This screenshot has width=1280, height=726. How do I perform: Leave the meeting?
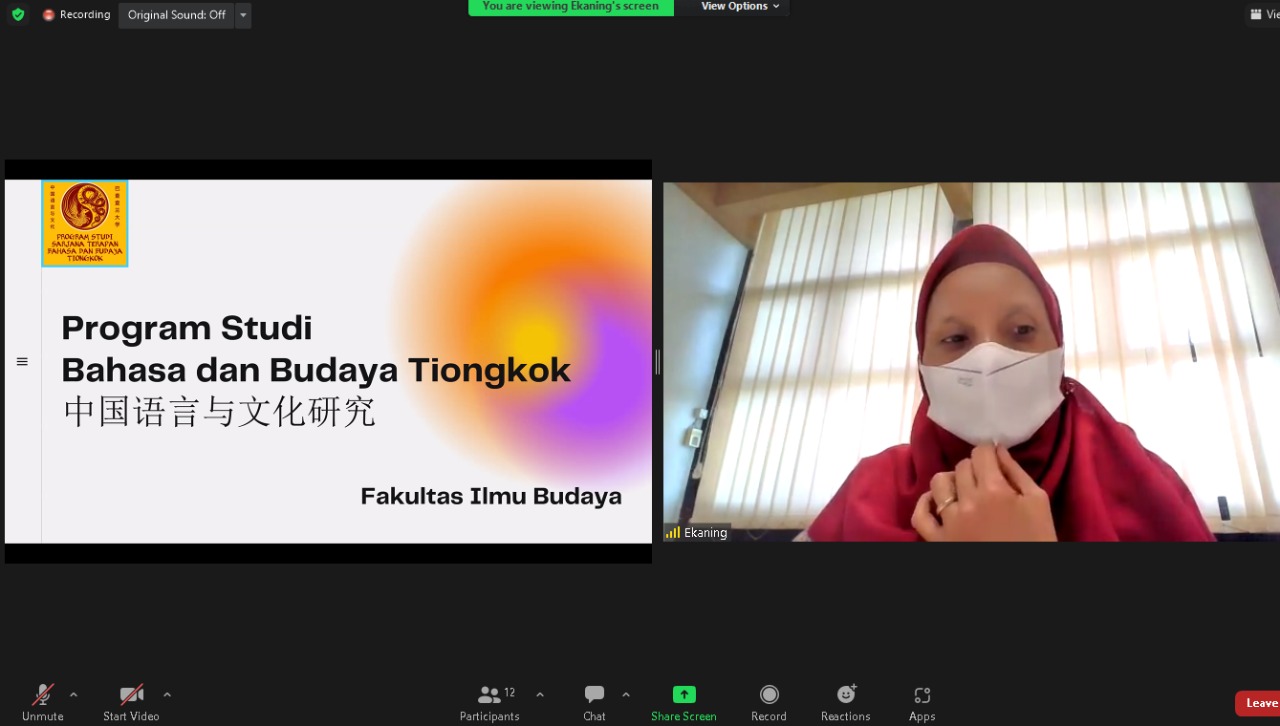coord(1260,702)
